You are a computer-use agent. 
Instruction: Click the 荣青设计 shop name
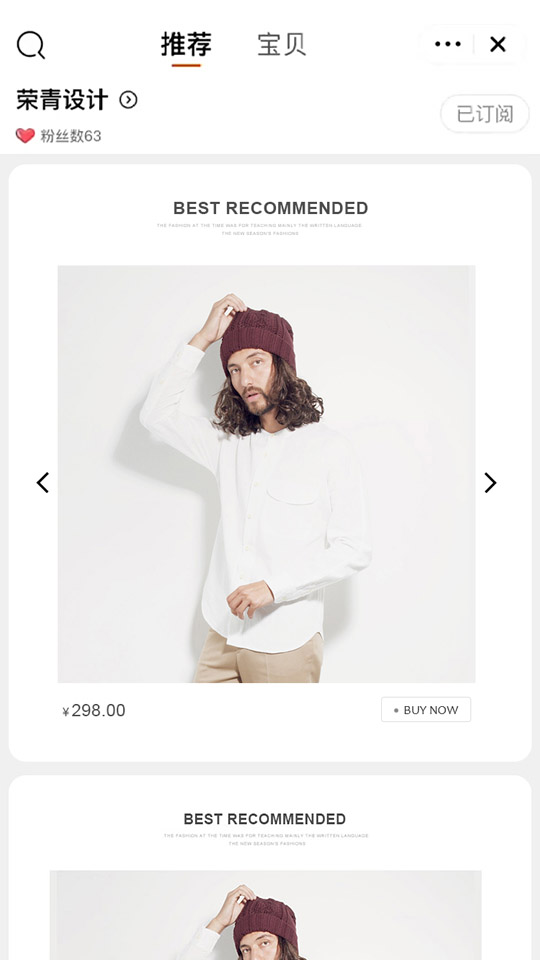[62, 100]
